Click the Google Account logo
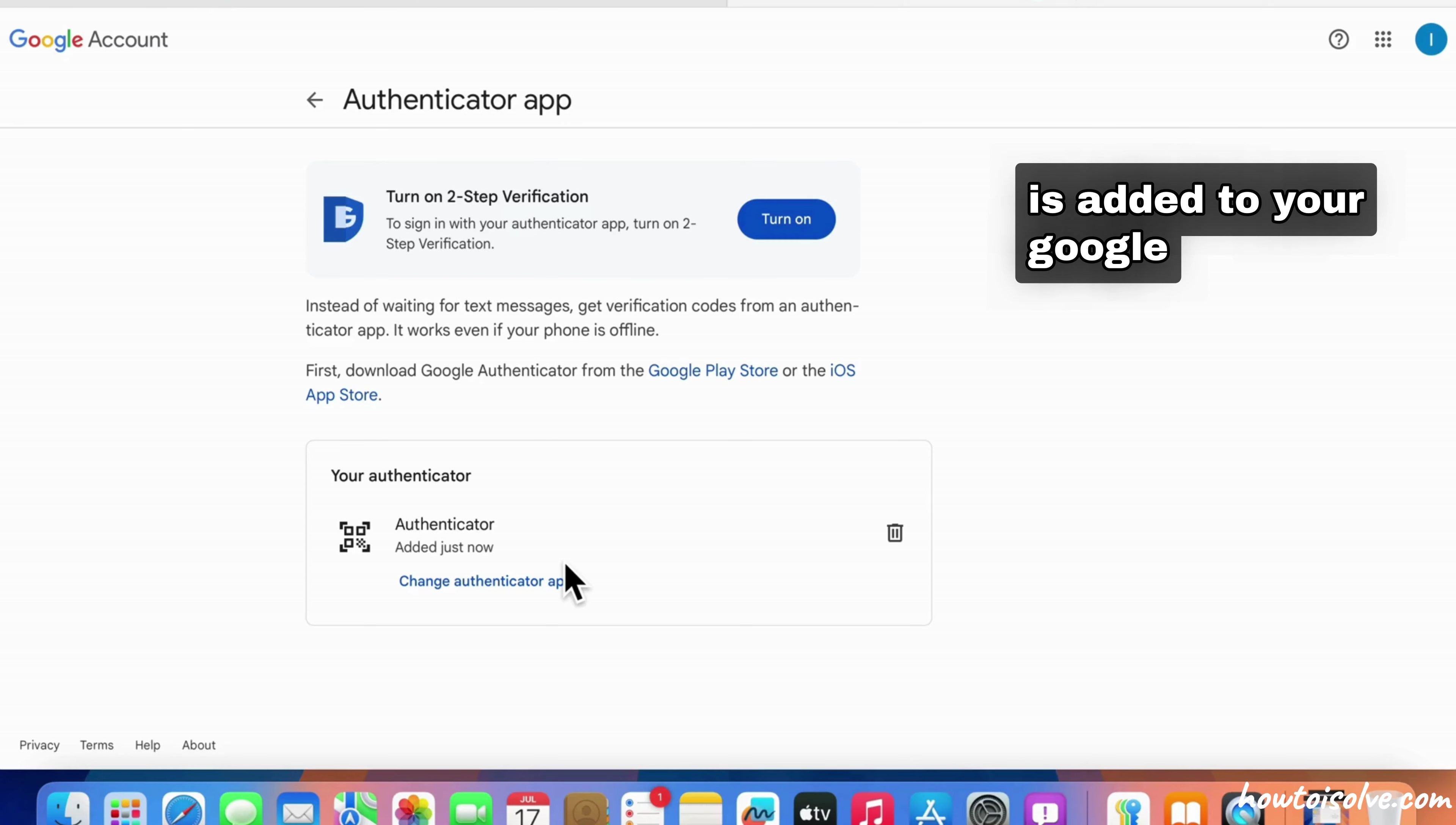 pyautogui.click(x=88, y=40)
